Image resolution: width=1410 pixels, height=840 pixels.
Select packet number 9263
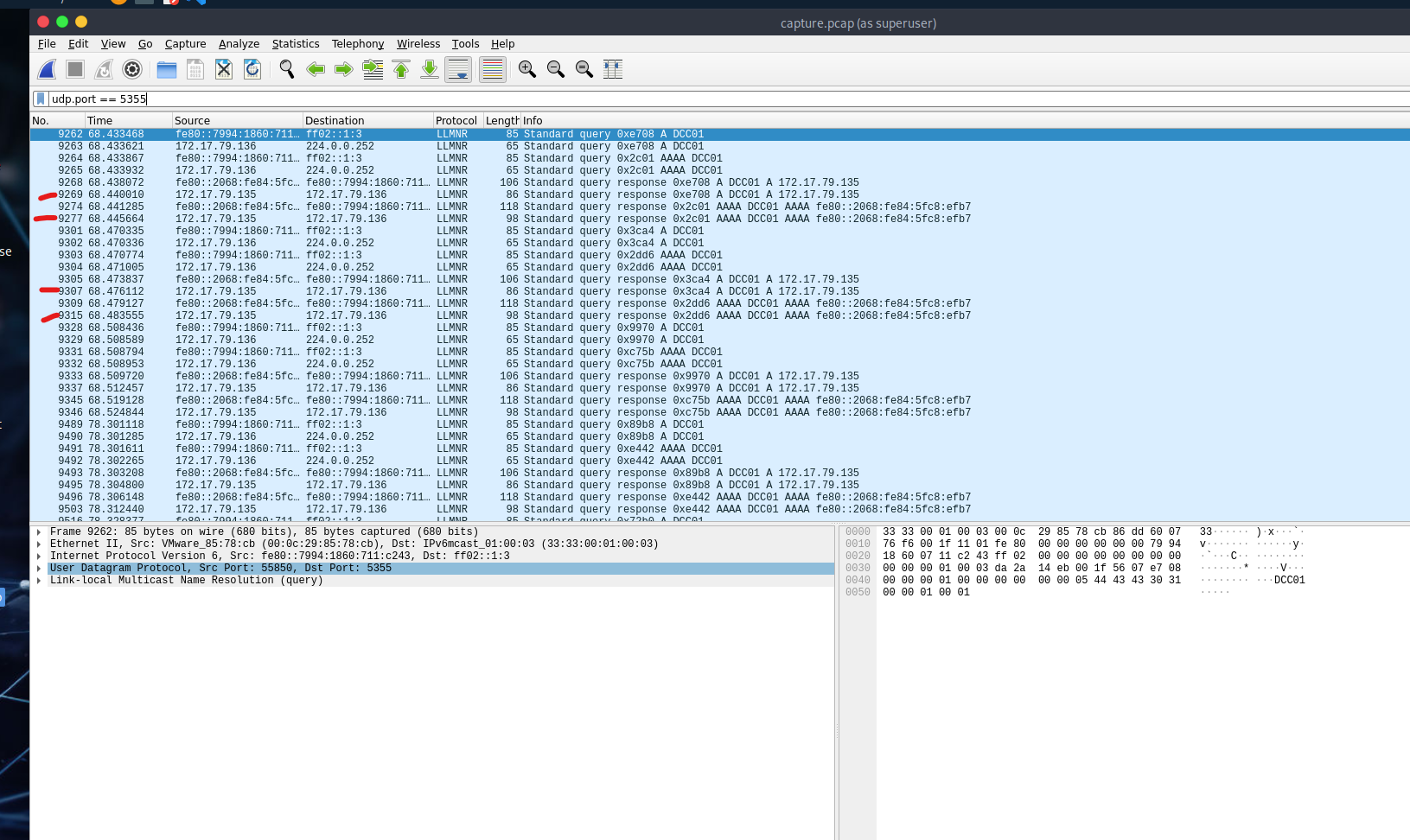pyautogui.click(x=720, y=146)
